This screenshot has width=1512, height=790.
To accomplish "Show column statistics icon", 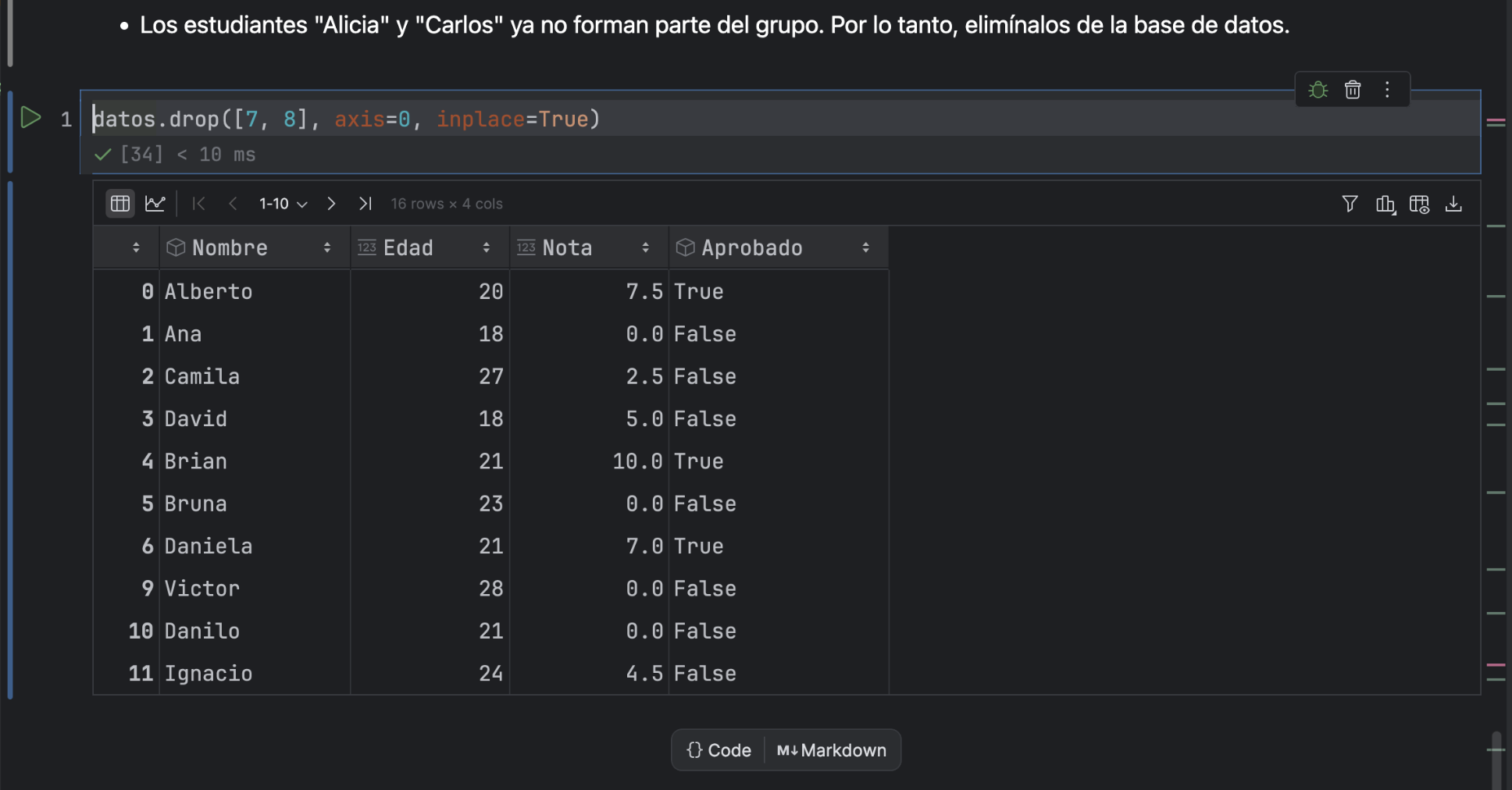I will (x=1385, y=204).
